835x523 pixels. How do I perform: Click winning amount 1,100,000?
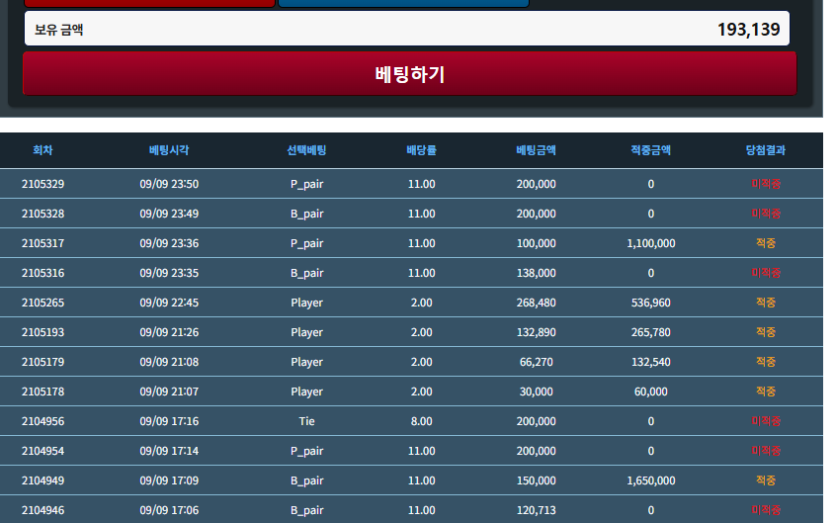[651, 243]
